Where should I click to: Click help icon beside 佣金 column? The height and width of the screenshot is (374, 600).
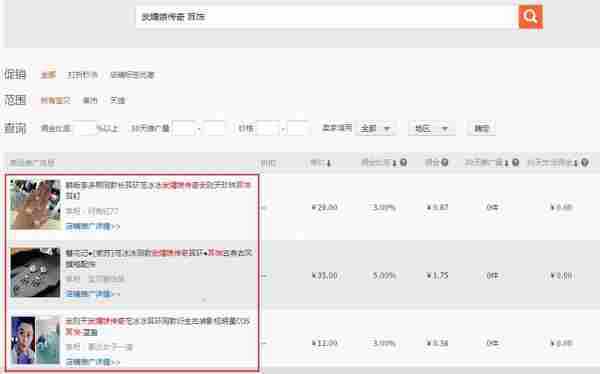[x=444, y=162]
